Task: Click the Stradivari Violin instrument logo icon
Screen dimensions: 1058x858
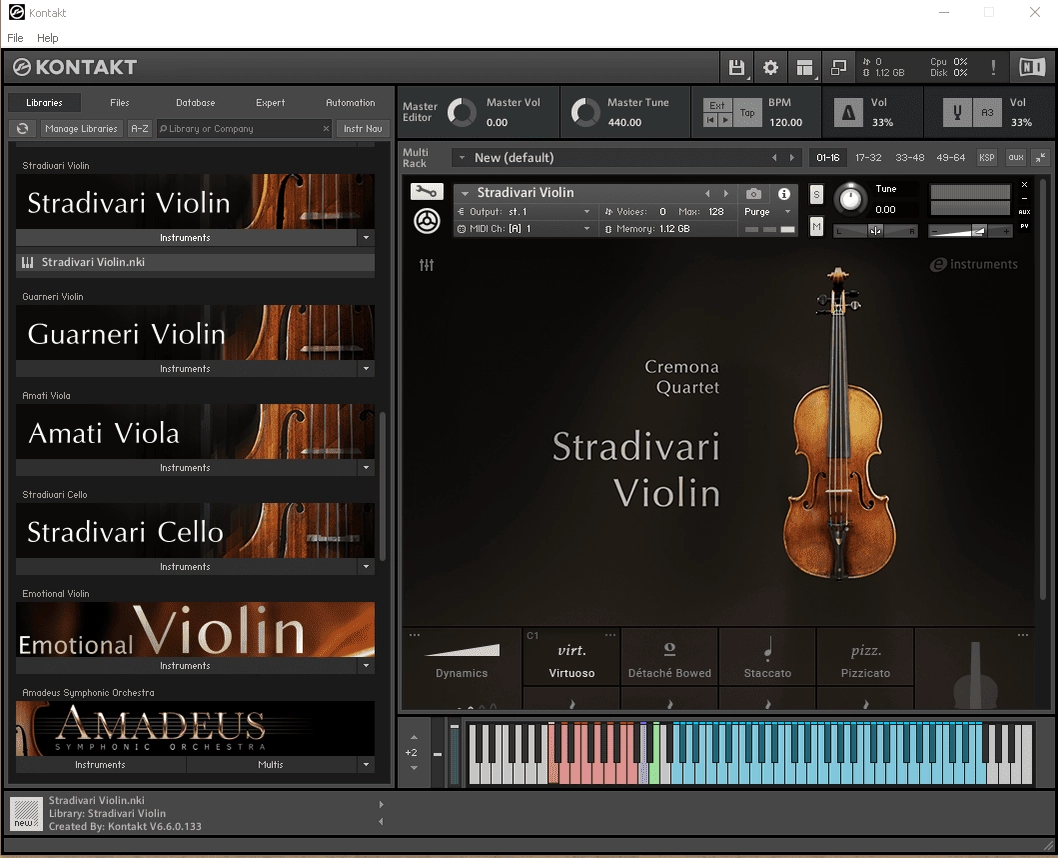Action: [x=426, y=221]
